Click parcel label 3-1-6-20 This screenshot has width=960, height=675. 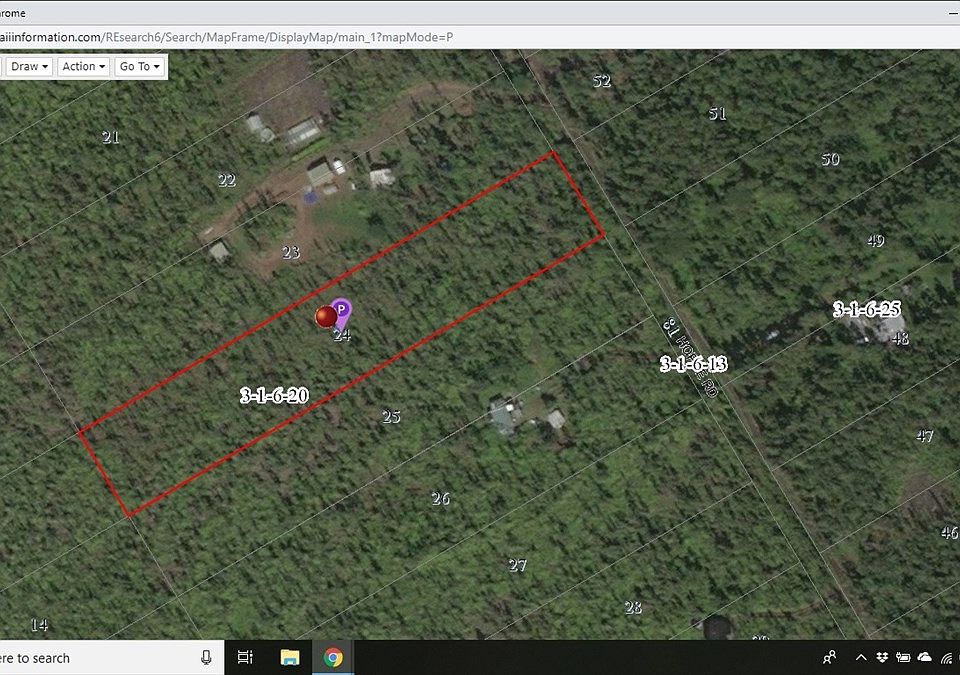pos(274,396)
